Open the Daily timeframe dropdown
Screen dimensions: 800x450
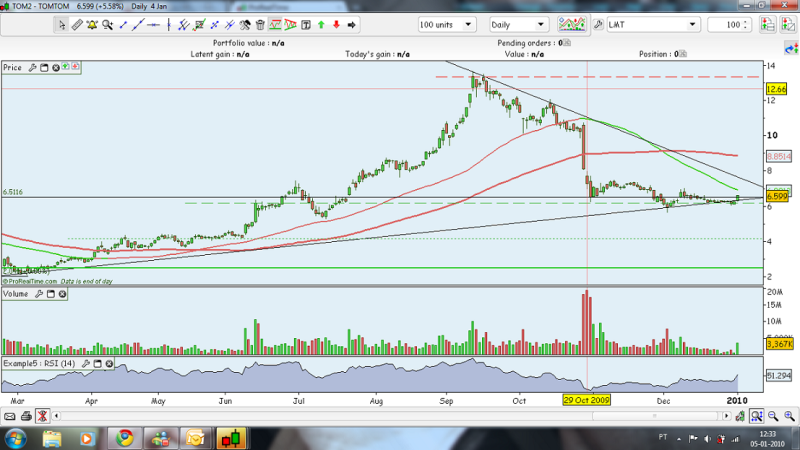tap(518, 24)
